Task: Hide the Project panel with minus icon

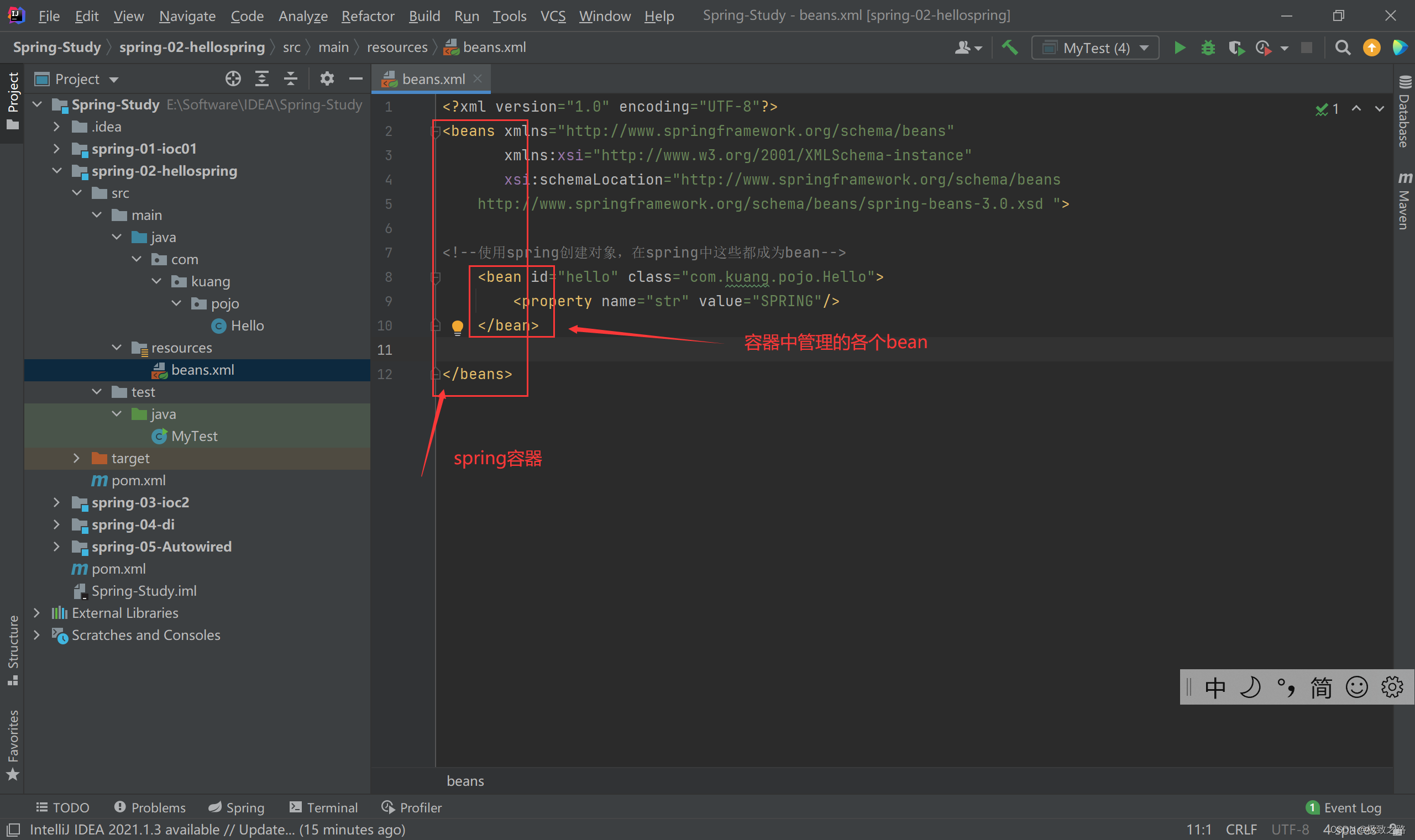Action: tap(355, 78)
